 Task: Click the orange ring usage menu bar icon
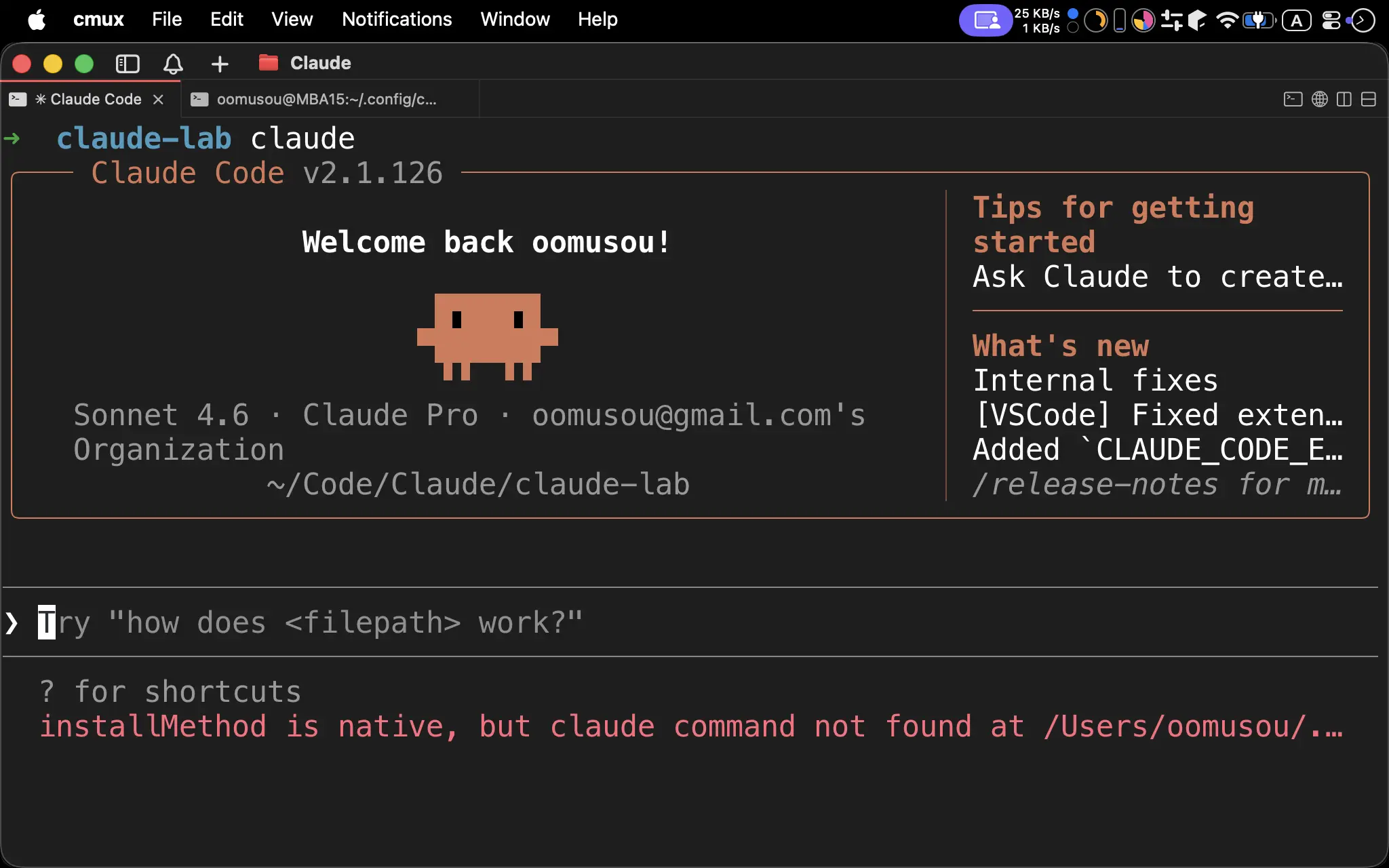1095,20
